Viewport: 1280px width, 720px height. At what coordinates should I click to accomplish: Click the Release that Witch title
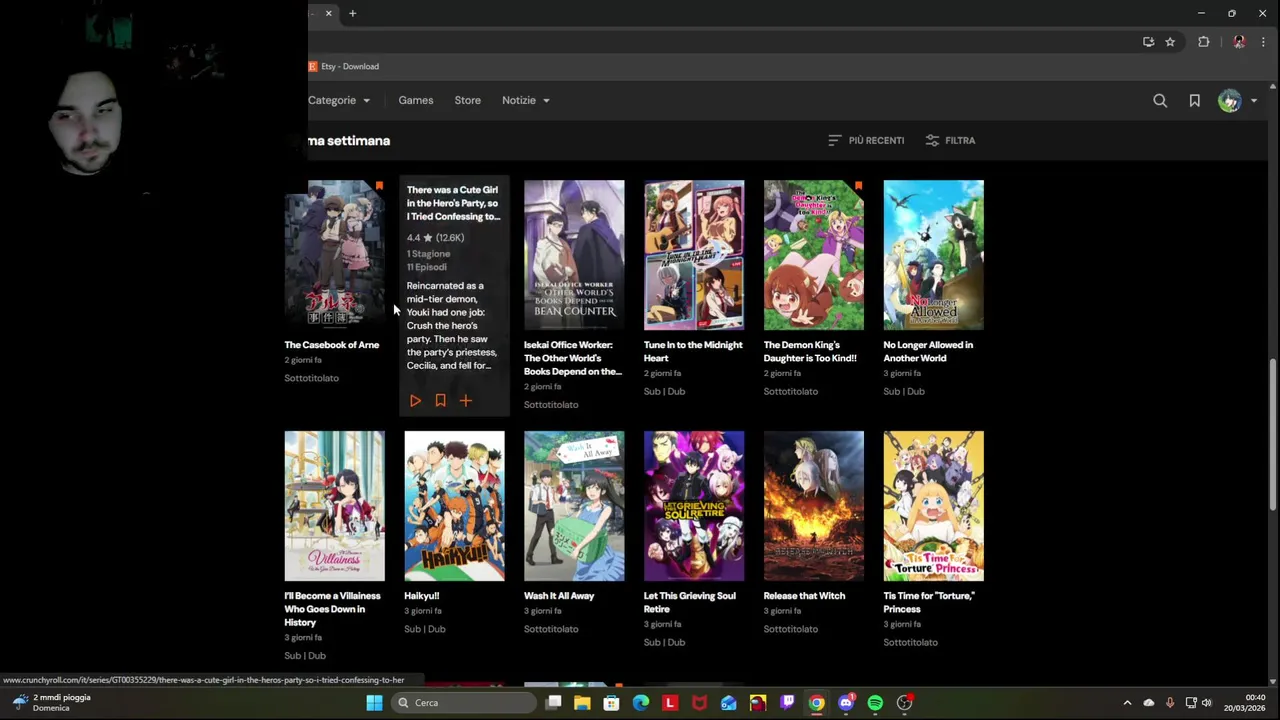pos(804,596)
